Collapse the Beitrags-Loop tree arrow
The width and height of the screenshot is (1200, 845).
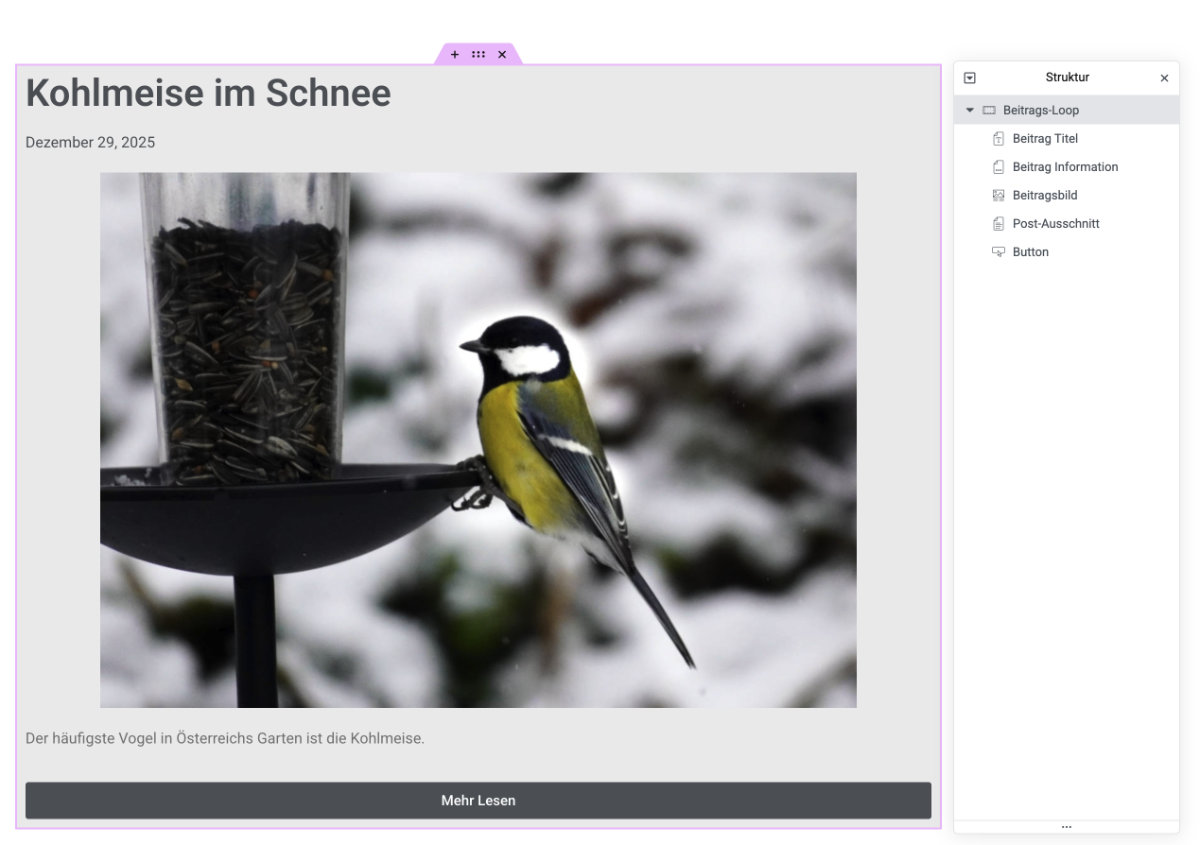tap(969, 110)
